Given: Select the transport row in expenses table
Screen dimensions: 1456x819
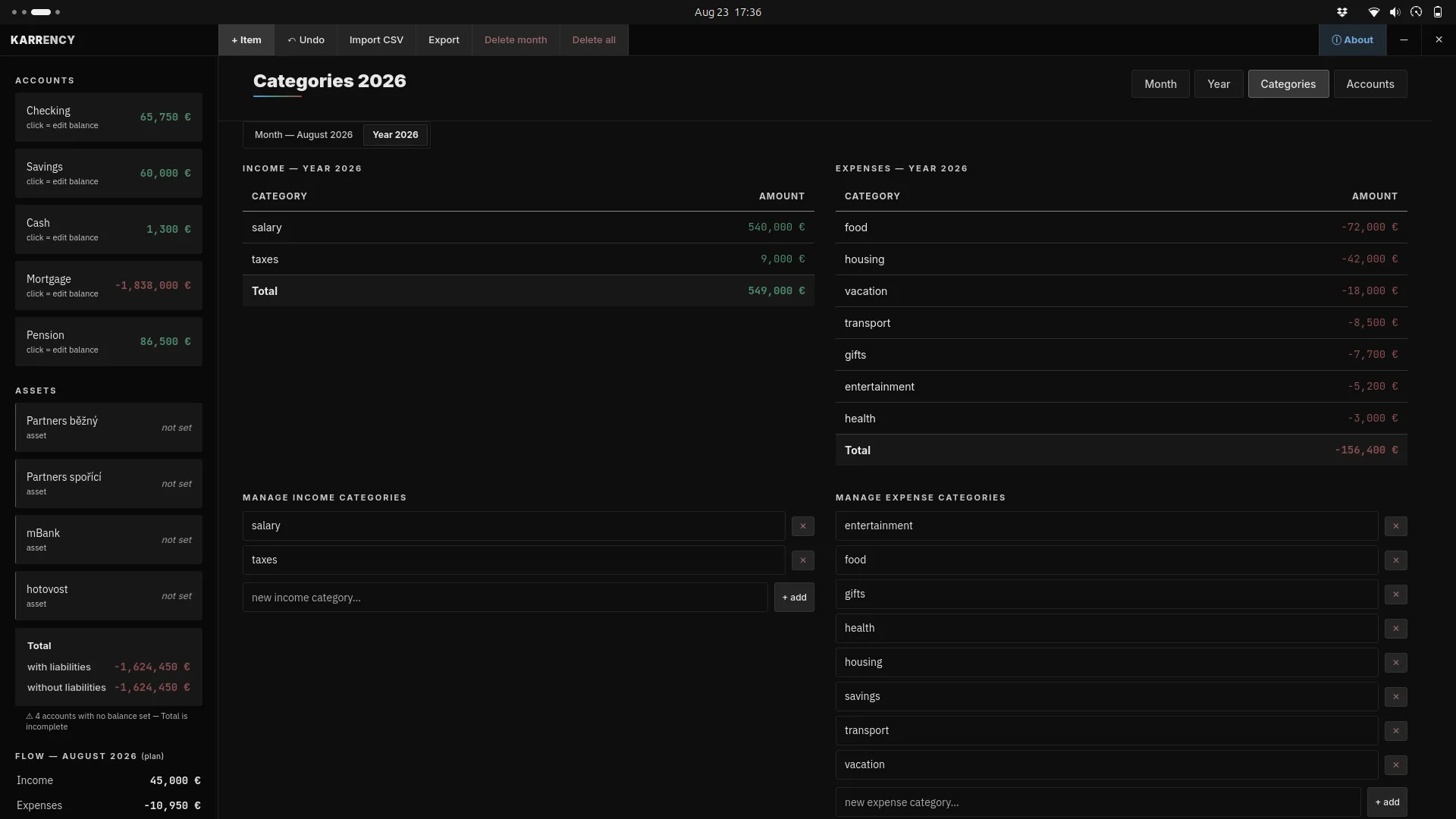Looking at the screenshot, I should click(x=1122, y=323).
